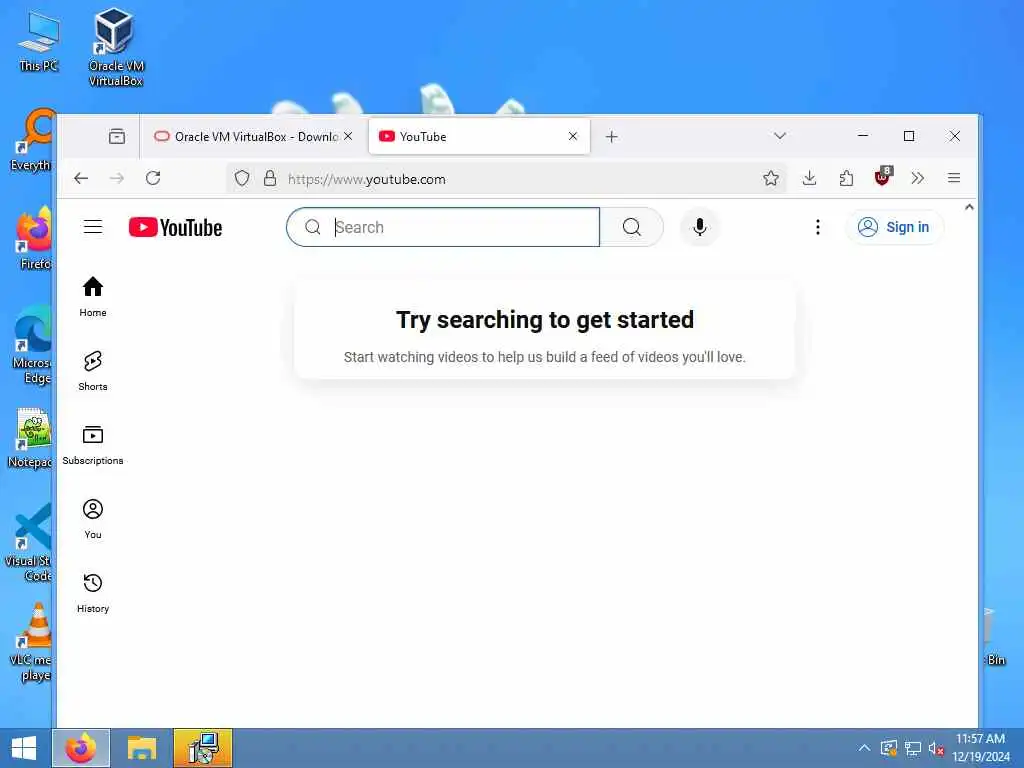Click the network tray icon

[x=912, y=748]
